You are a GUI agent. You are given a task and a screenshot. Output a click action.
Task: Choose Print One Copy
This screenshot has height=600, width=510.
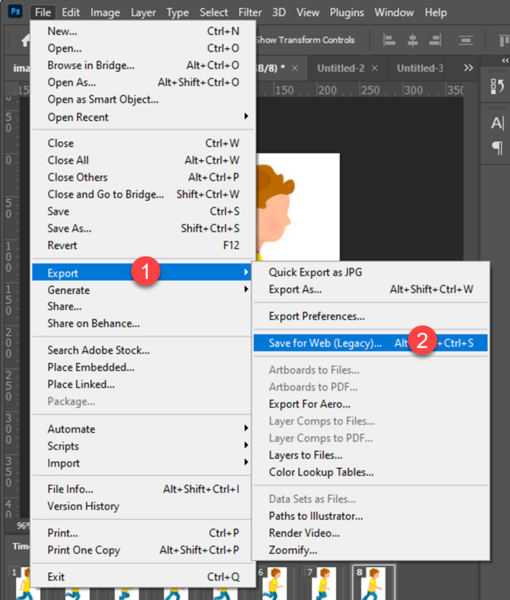point(142,550)
